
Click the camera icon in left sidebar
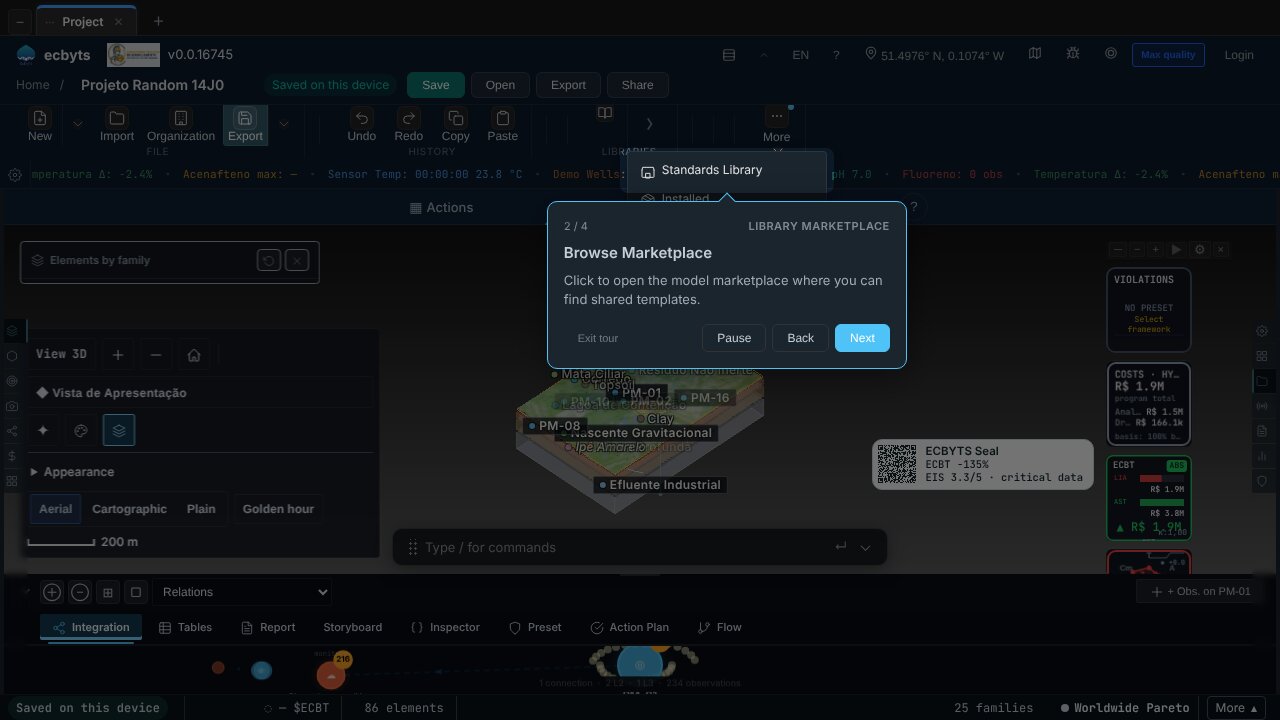[12, 406]
